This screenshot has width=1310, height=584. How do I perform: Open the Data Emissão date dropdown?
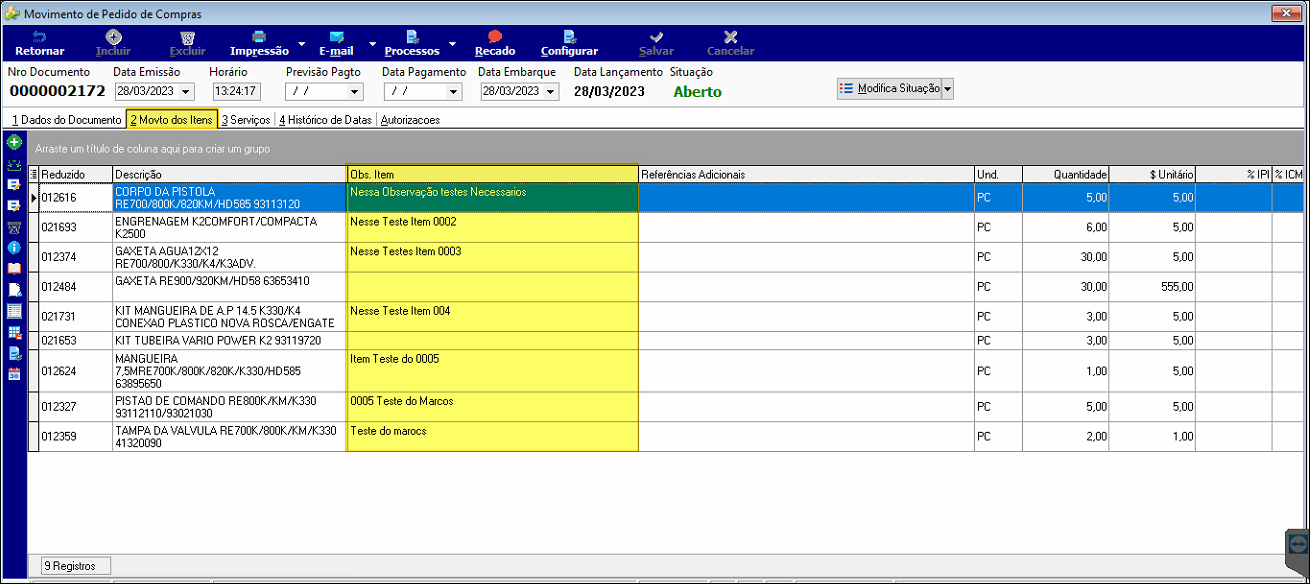click(x=185, y=91)
